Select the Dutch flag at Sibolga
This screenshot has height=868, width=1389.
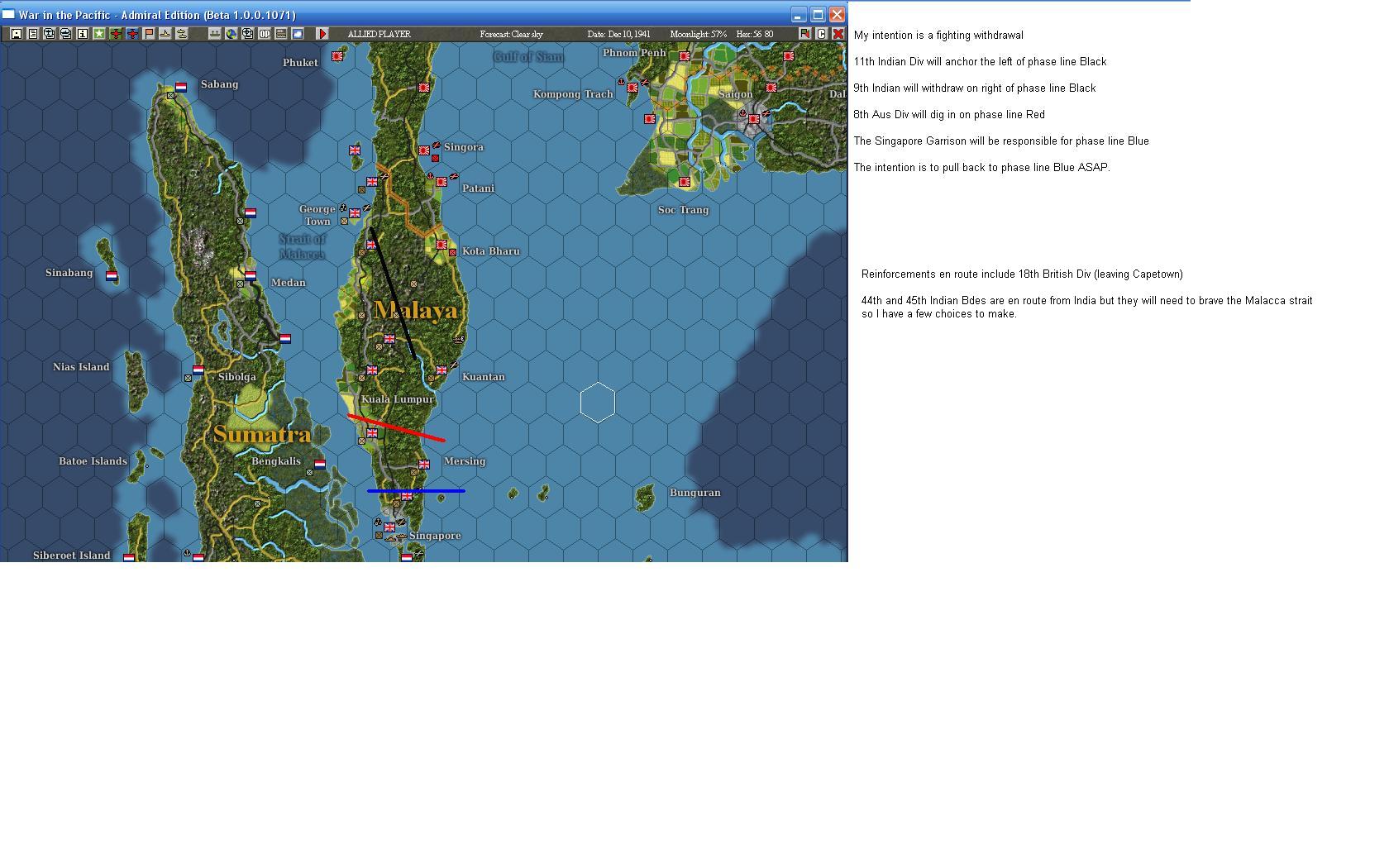point(198,370)
